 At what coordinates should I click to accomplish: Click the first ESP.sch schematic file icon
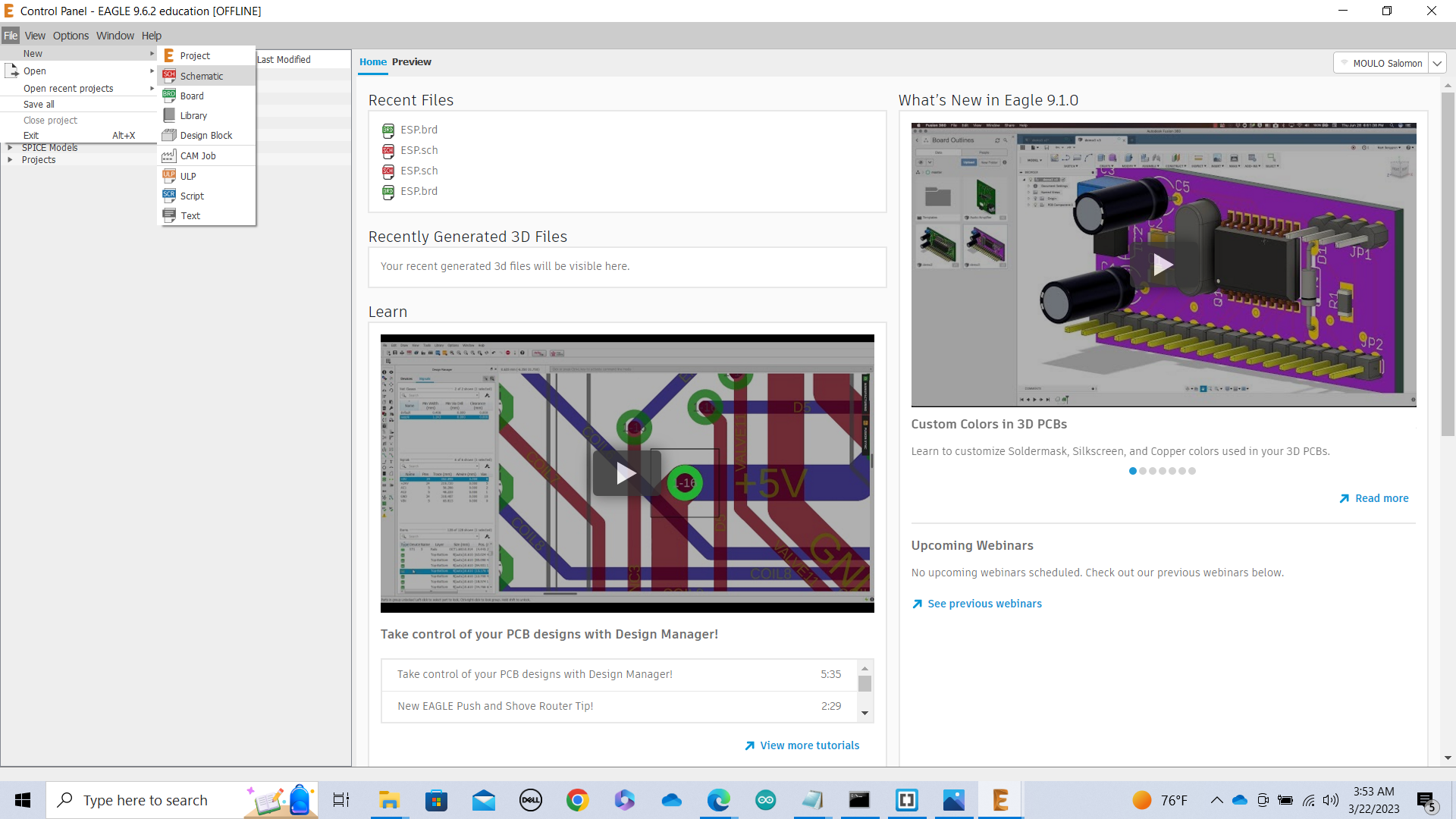coord(388,150)
